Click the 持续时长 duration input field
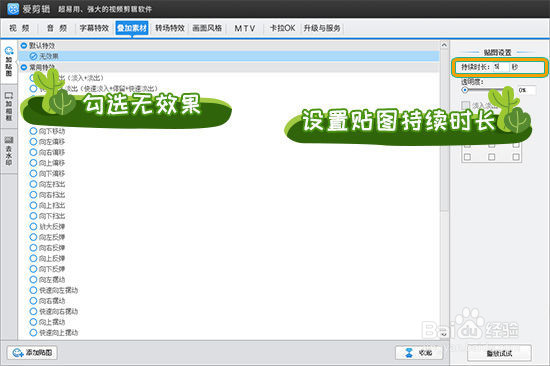550x366 pixels. (501, 67)
